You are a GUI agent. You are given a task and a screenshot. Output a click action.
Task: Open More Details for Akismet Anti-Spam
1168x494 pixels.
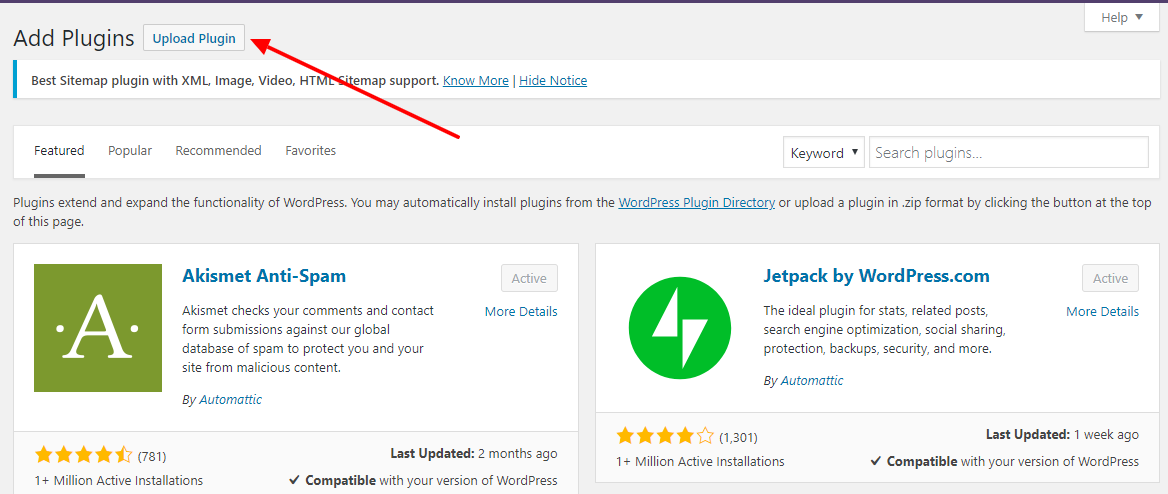coord(521,311)
